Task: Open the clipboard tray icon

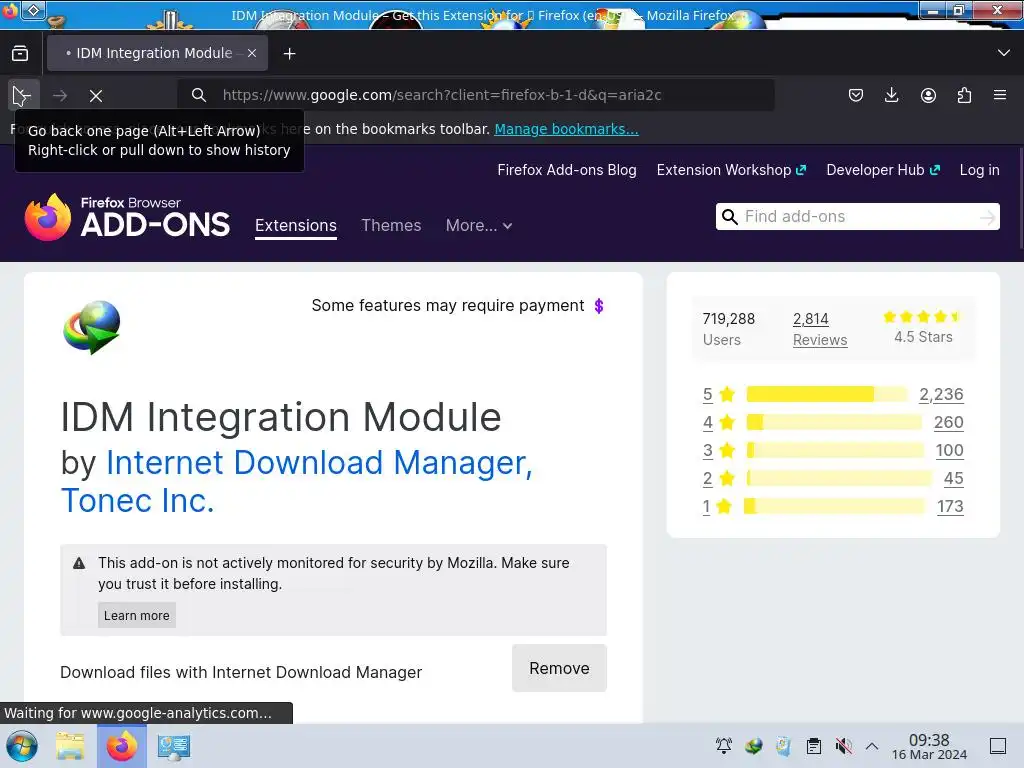Action: pos(814,746)
